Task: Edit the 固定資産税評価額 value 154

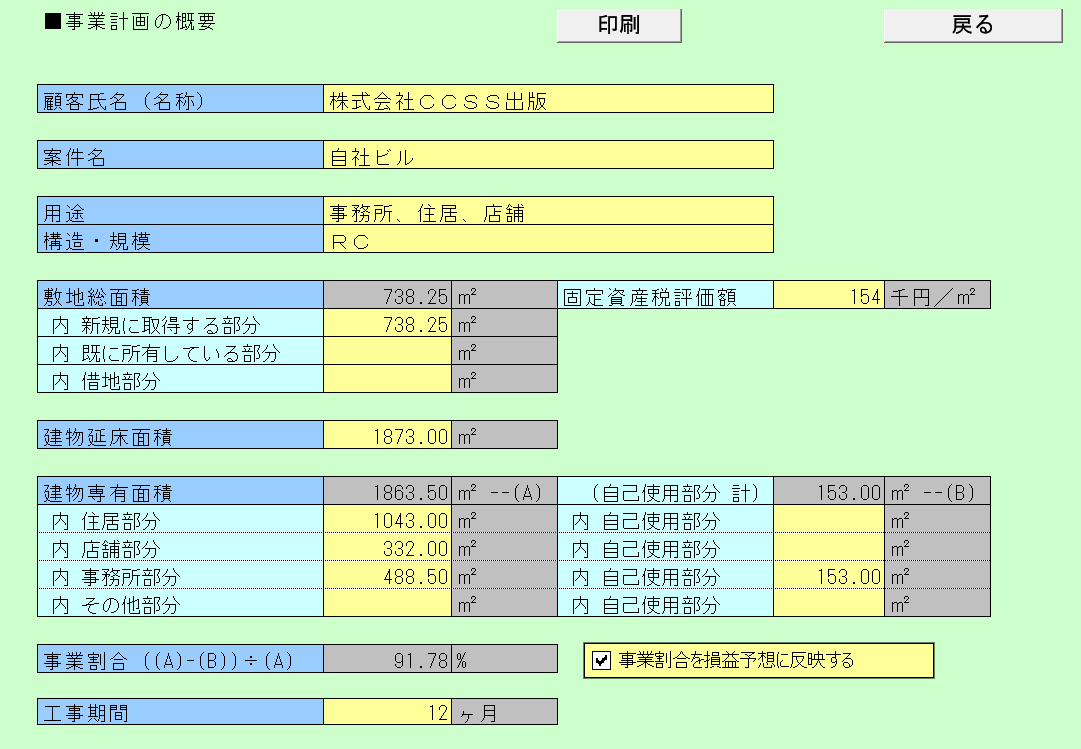Action: [x=829, y=296]
